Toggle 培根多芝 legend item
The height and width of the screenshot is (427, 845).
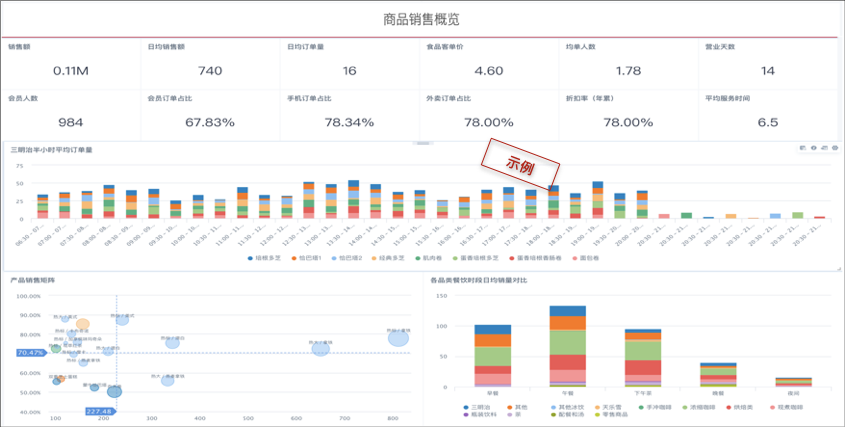click(x=264, y=258)
